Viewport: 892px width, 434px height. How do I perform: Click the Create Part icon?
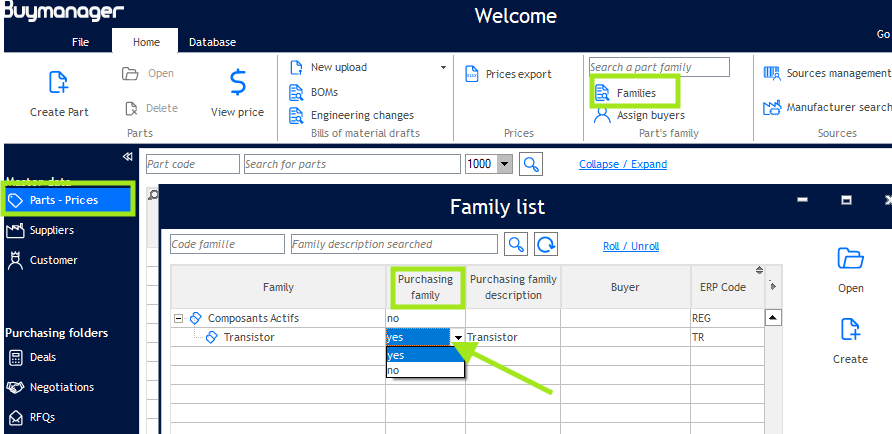point(59,82)
